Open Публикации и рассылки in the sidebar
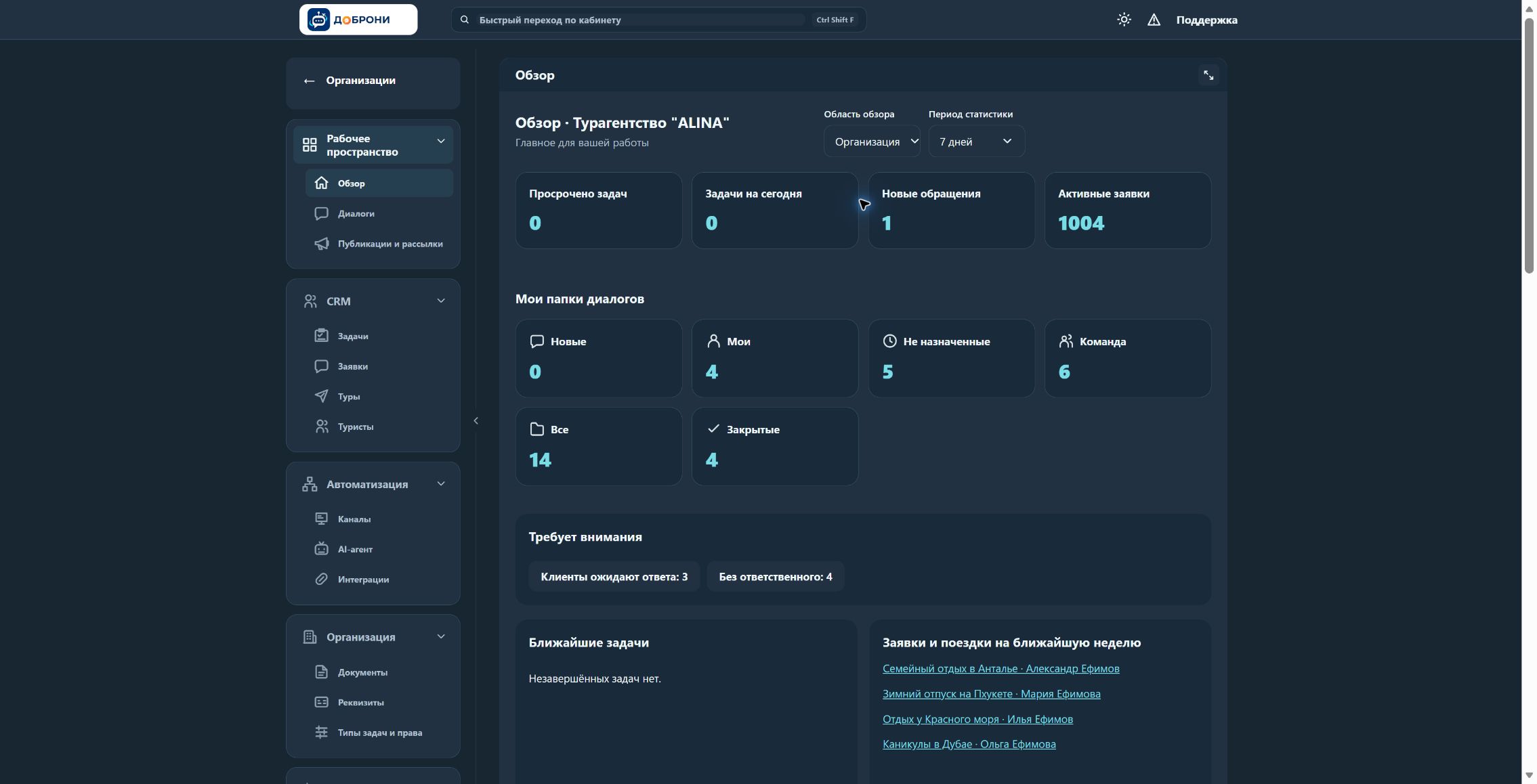 379,244
